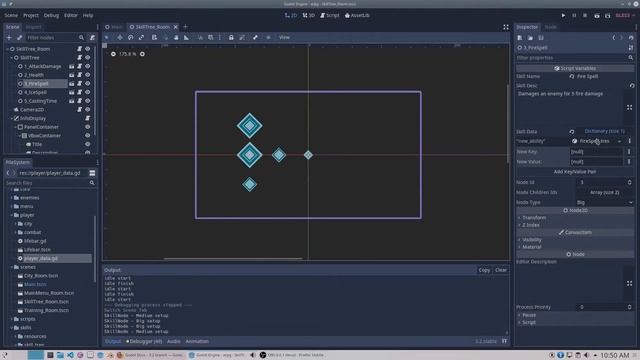Toggle FileSystem split view mode
This screenshot has height=360, width=640.
(x=92, y=173)
